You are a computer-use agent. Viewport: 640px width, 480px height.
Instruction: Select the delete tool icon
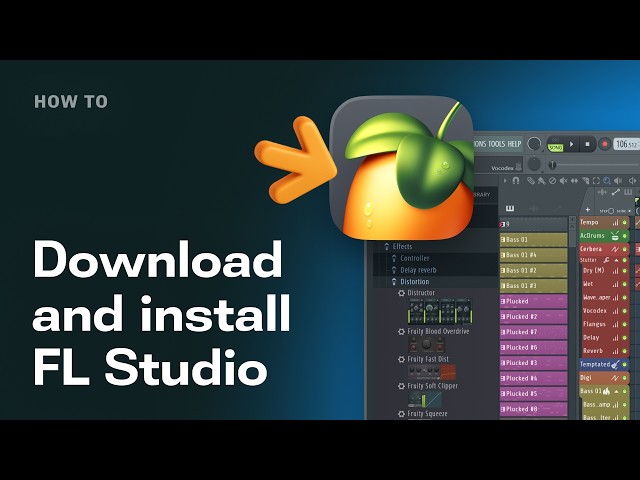(x=552, y=180)
